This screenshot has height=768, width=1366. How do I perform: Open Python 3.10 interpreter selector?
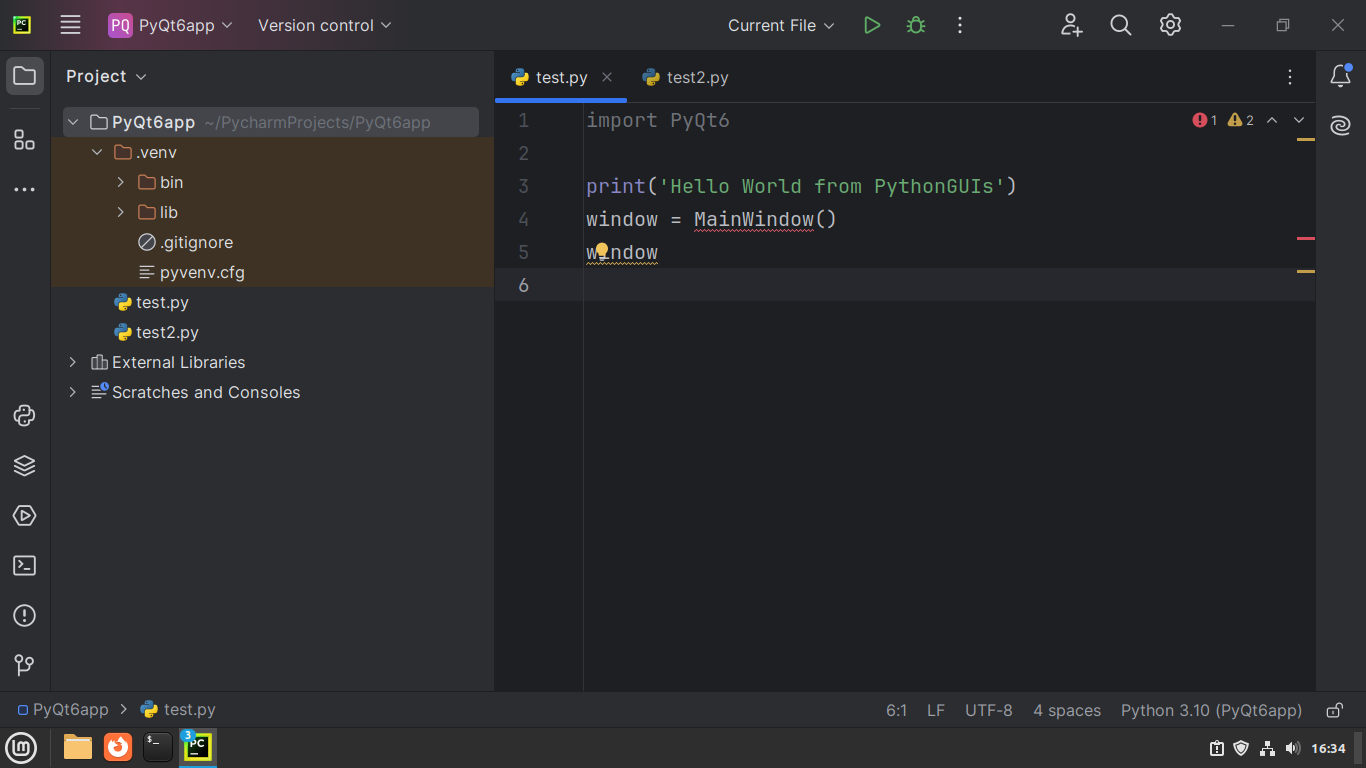coord(1211,710)
